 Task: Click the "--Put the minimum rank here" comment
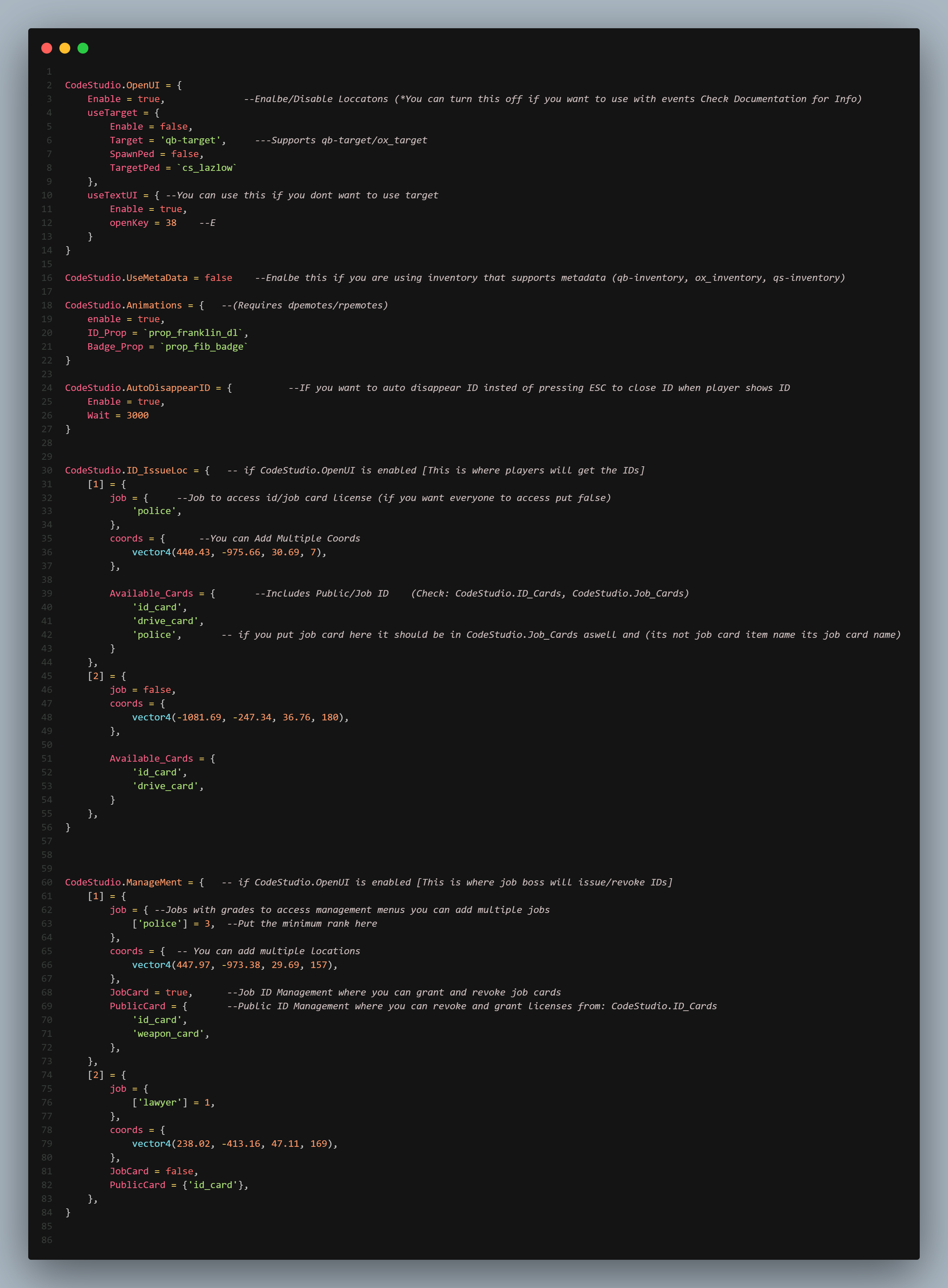(302, 924)
